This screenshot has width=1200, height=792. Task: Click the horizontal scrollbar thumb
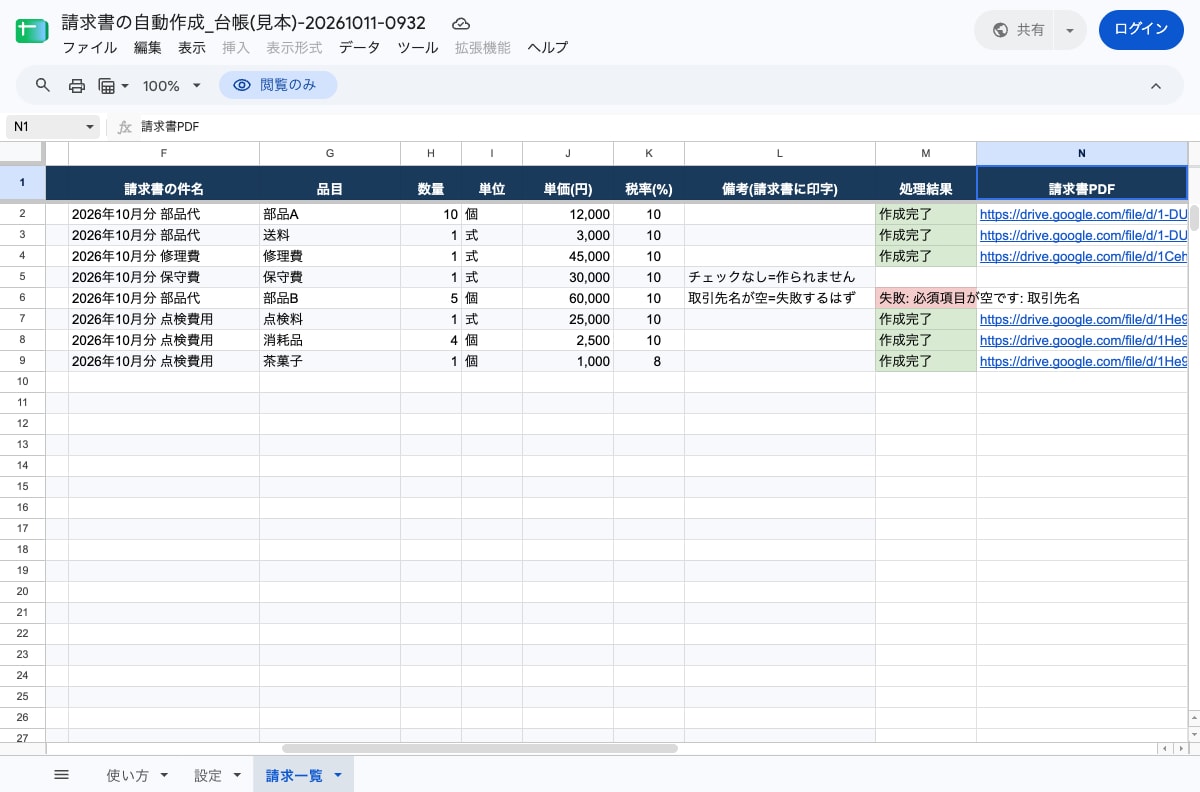480,748
